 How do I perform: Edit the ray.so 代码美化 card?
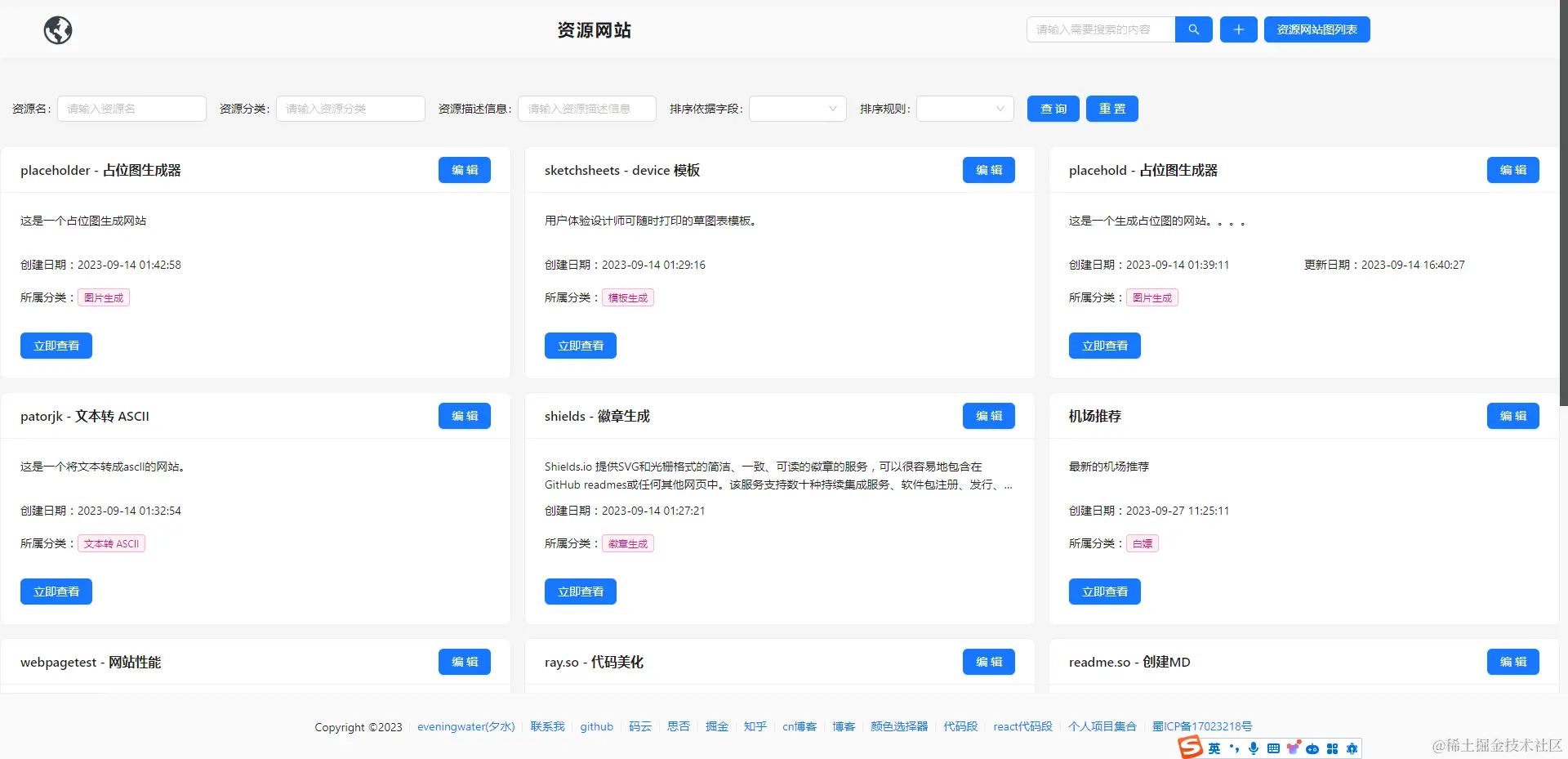pyautogui.click(x=989, y=662)
